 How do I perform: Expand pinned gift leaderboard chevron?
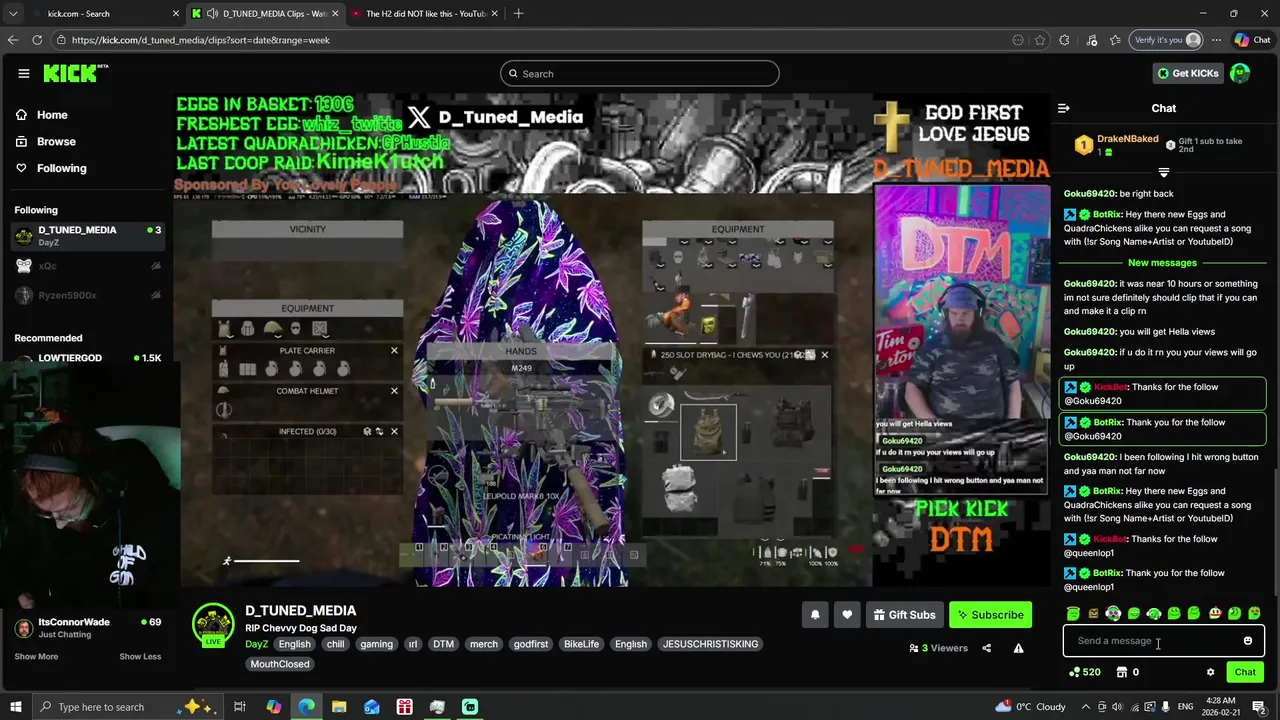1163,173
